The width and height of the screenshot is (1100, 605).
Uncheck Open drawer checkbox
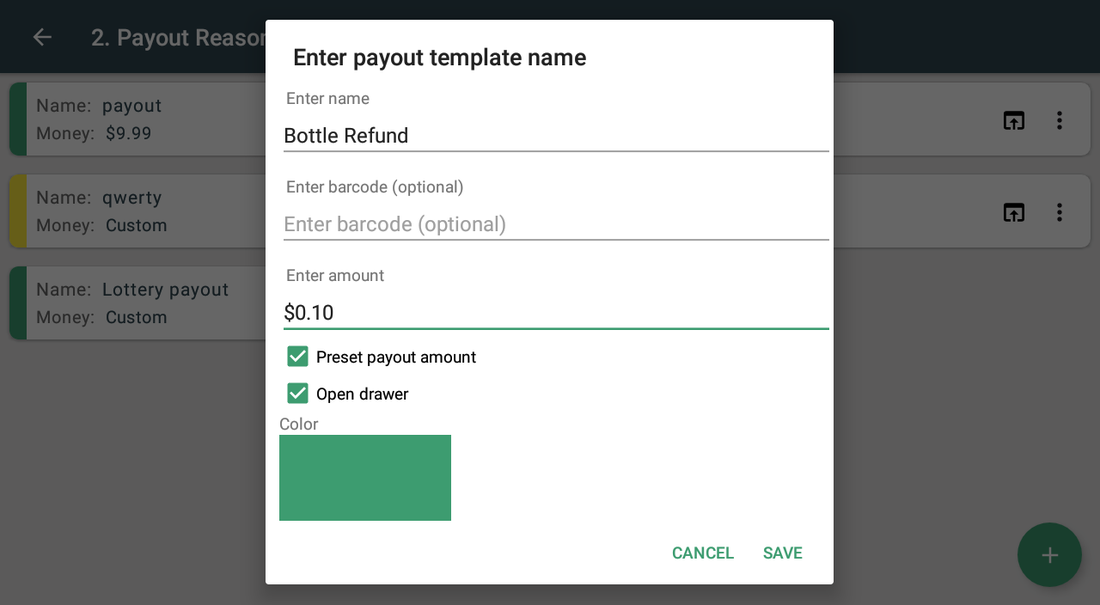[x=297, y=393]
